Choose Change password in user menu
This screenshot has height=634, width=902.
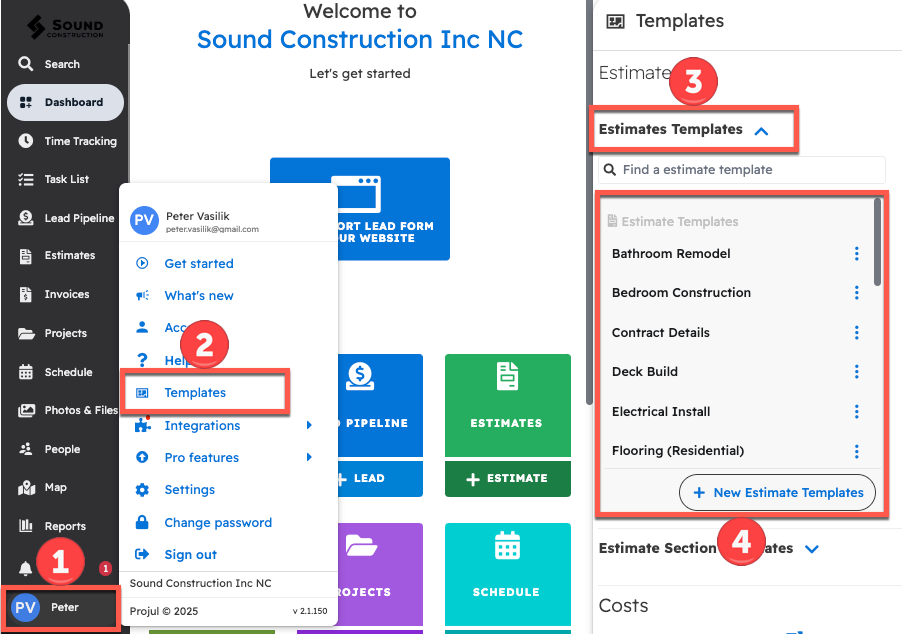(217, 522)
